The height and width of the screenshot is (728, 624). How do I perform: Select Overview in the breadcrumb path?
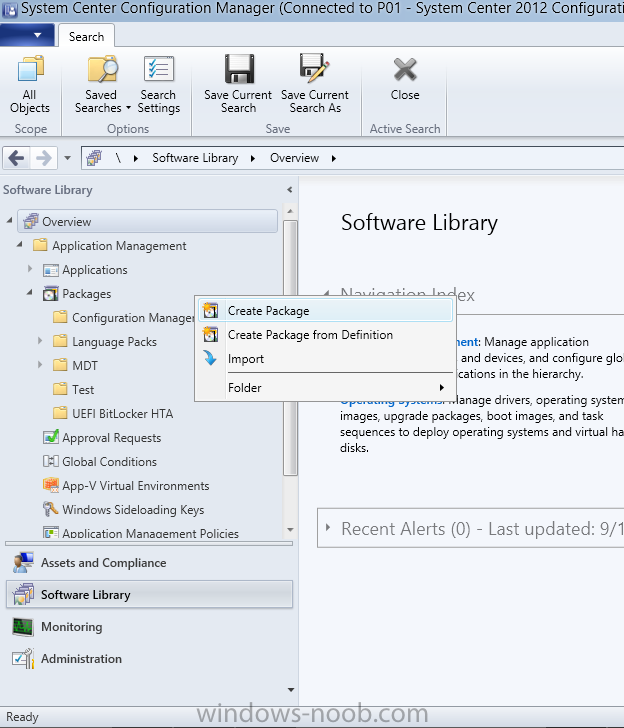point(294,158)
